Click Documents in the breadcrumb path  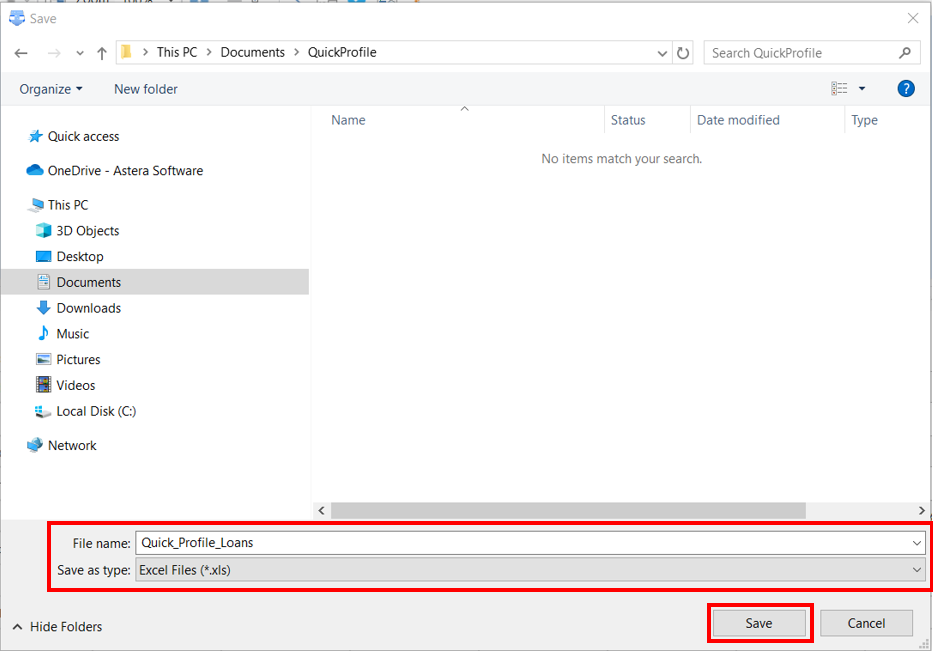tap(252, 53)
